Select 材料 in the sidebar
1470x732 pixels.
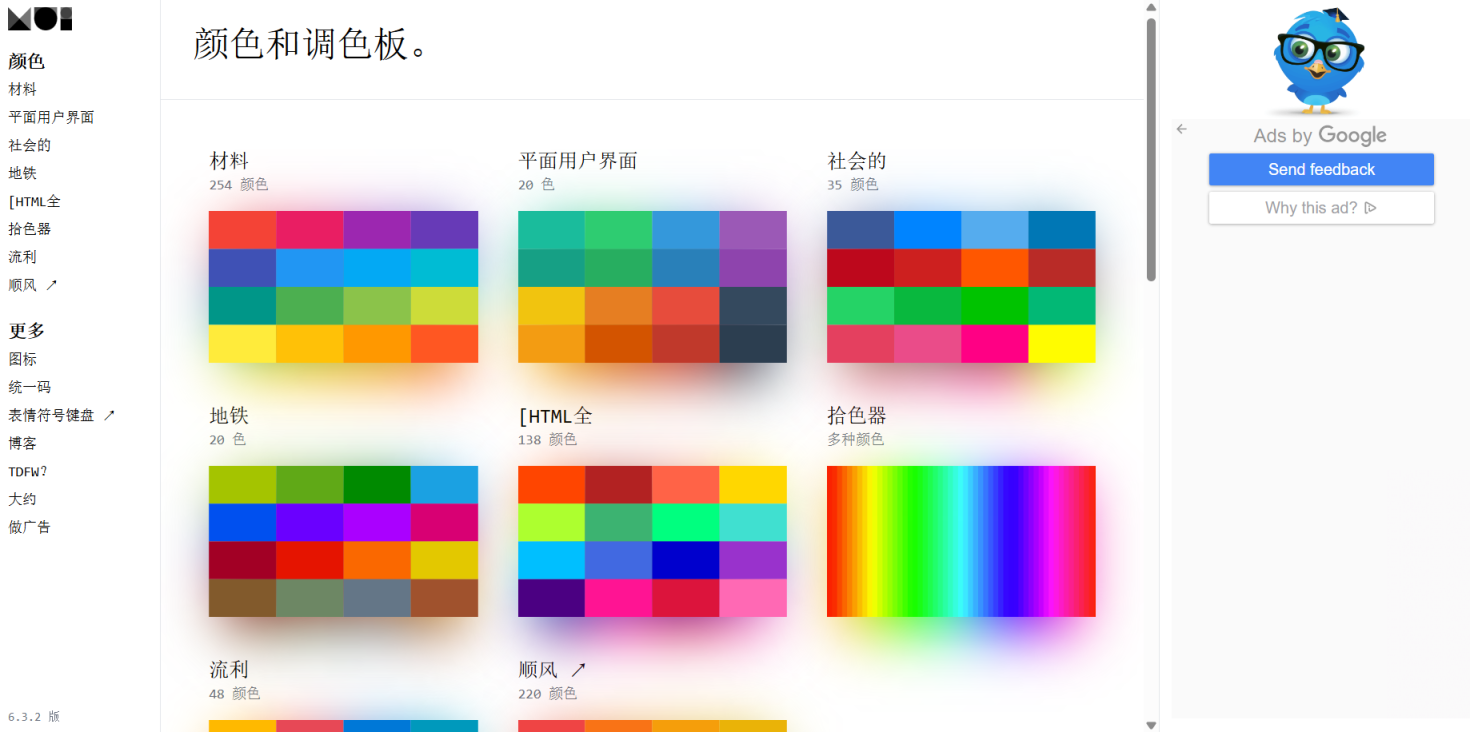click(22, 88)
